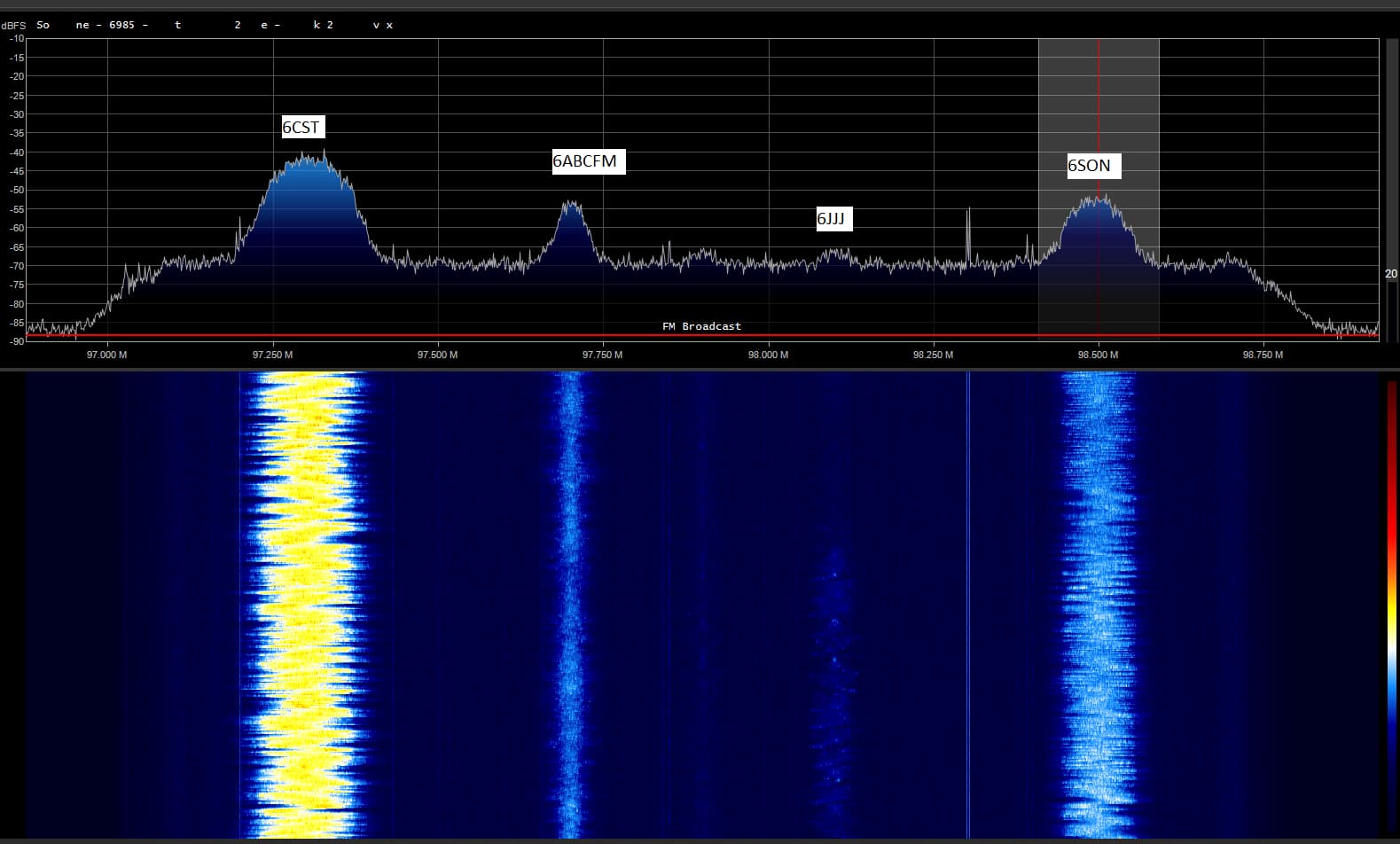Click the thin vertical line in waterfall
The image size is (1400, 844).
968,603
